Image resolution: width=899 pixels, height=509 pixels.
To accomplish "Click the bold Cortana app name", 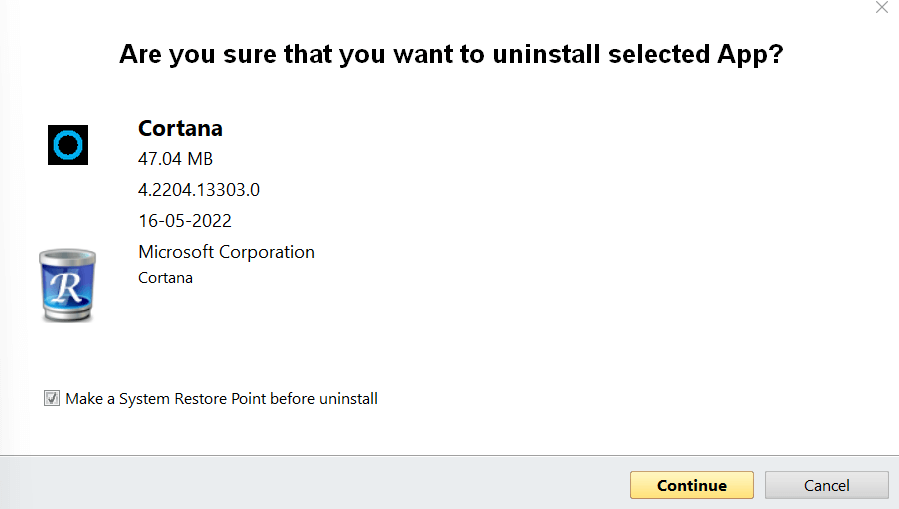I will coord(180,128).
